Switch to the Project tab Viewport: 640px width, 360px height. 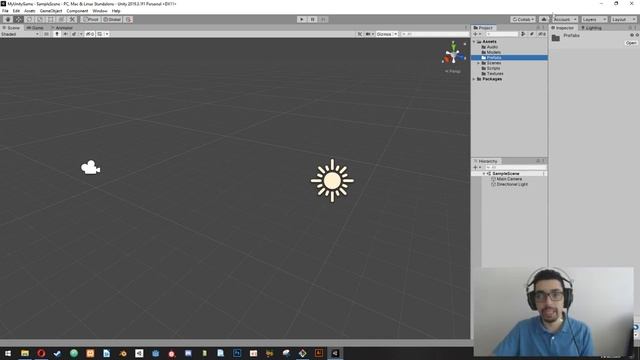[x=483, y=28]
